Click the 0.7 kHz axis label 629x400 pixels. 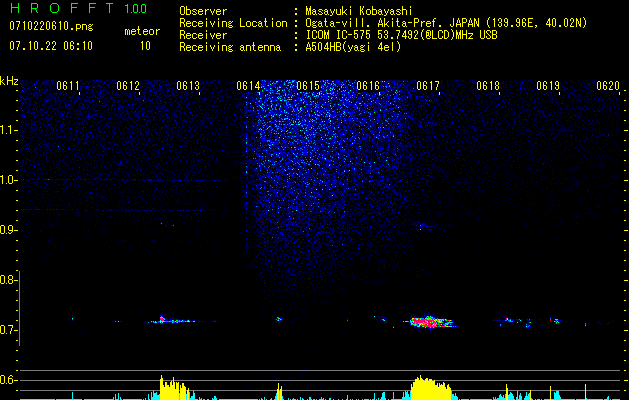click(x=8, y=330)
